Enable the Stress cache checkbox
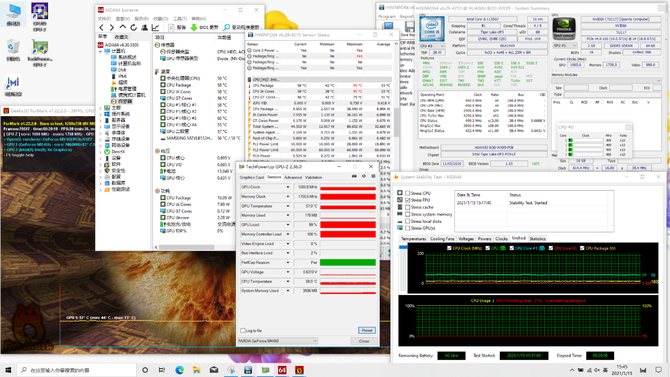Viewport: 670px width, 377px height. click(x=408, y=207)
